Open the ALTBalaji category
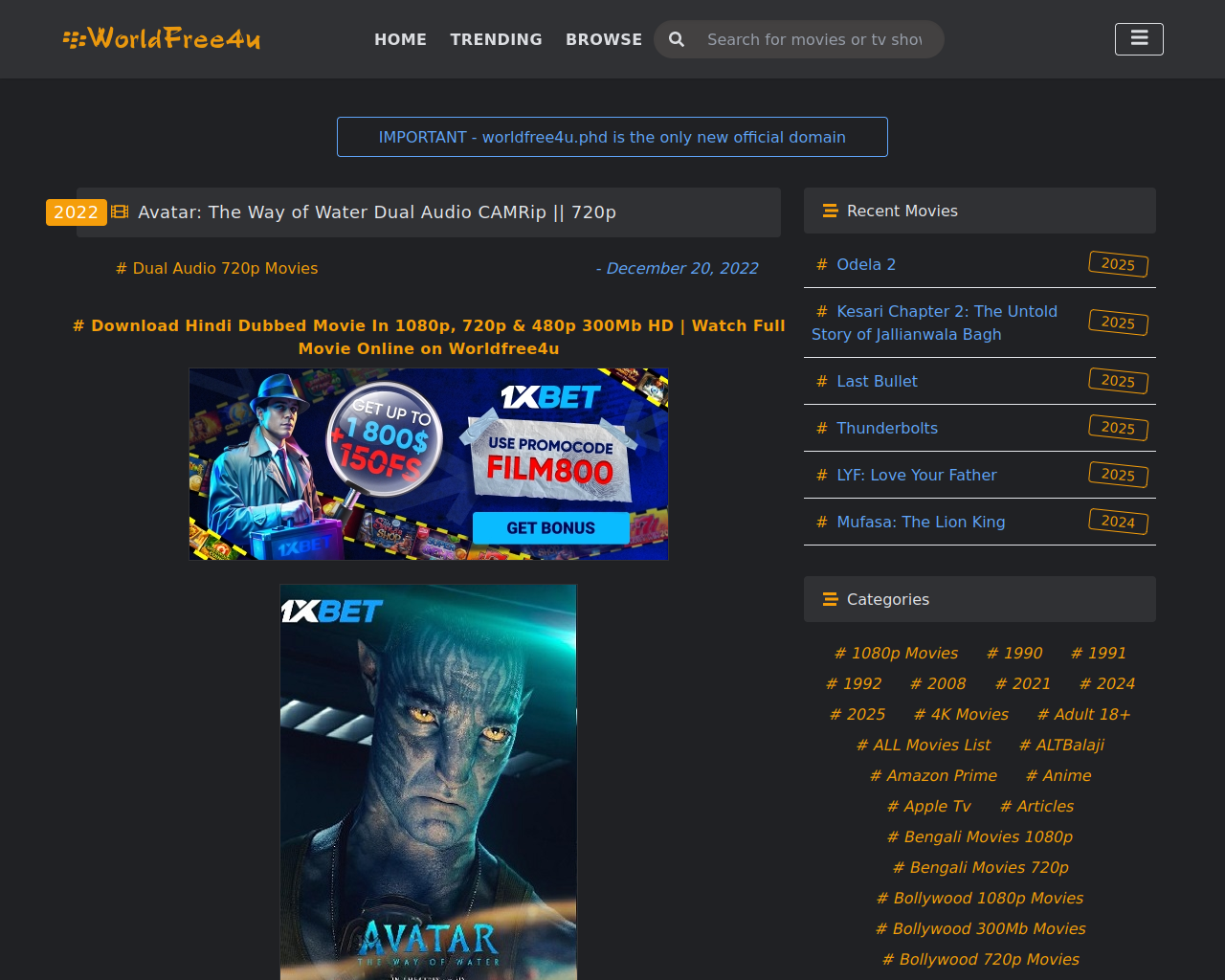The image size is (1225, 980). tap(1061, 745)
